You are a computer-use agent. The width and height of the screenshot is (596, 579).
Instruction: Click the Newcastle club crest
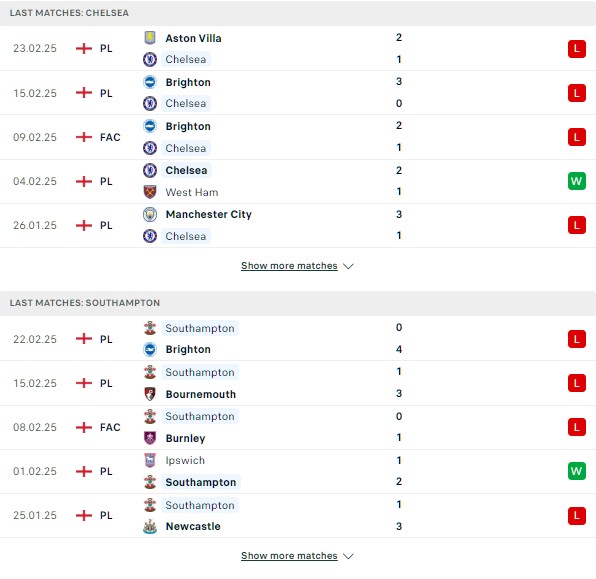click(x=150, y=526)
